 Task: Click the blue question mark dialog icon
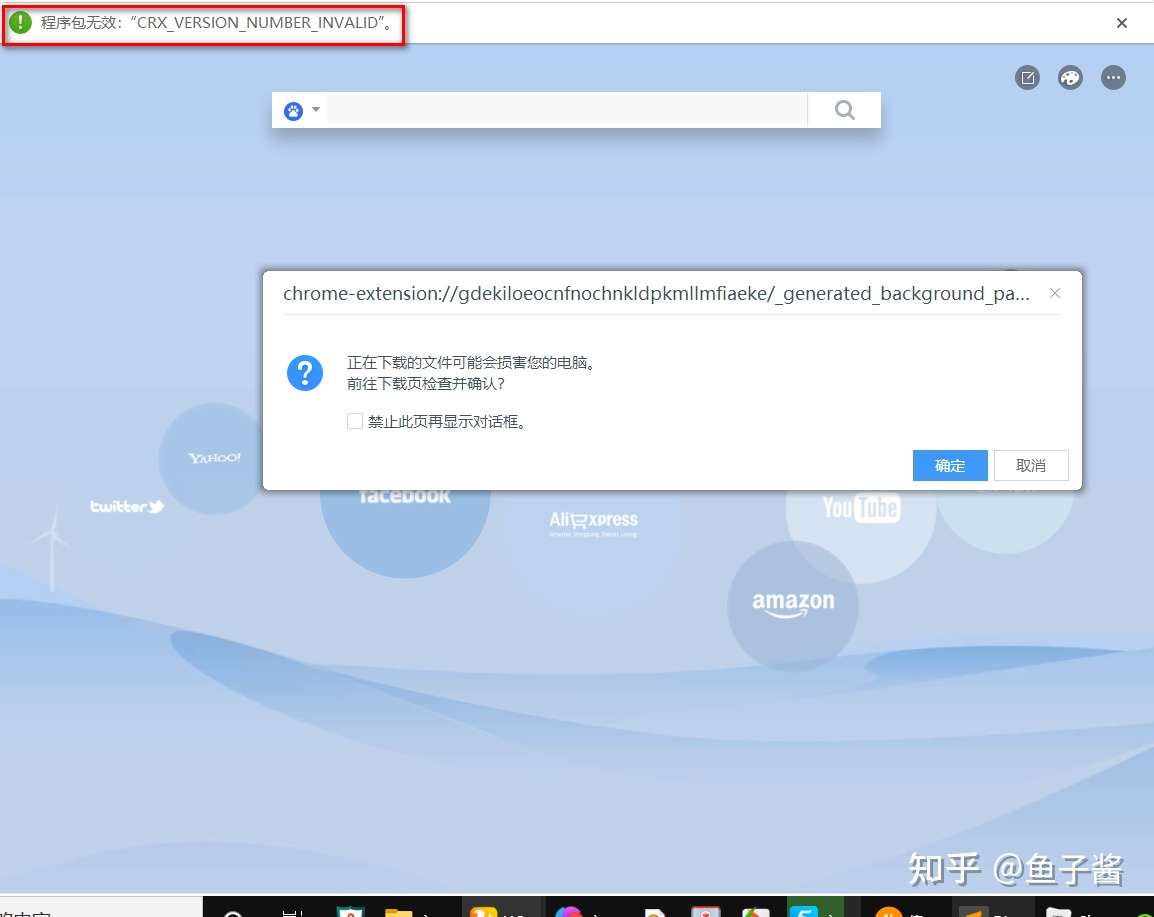(305, 373)
